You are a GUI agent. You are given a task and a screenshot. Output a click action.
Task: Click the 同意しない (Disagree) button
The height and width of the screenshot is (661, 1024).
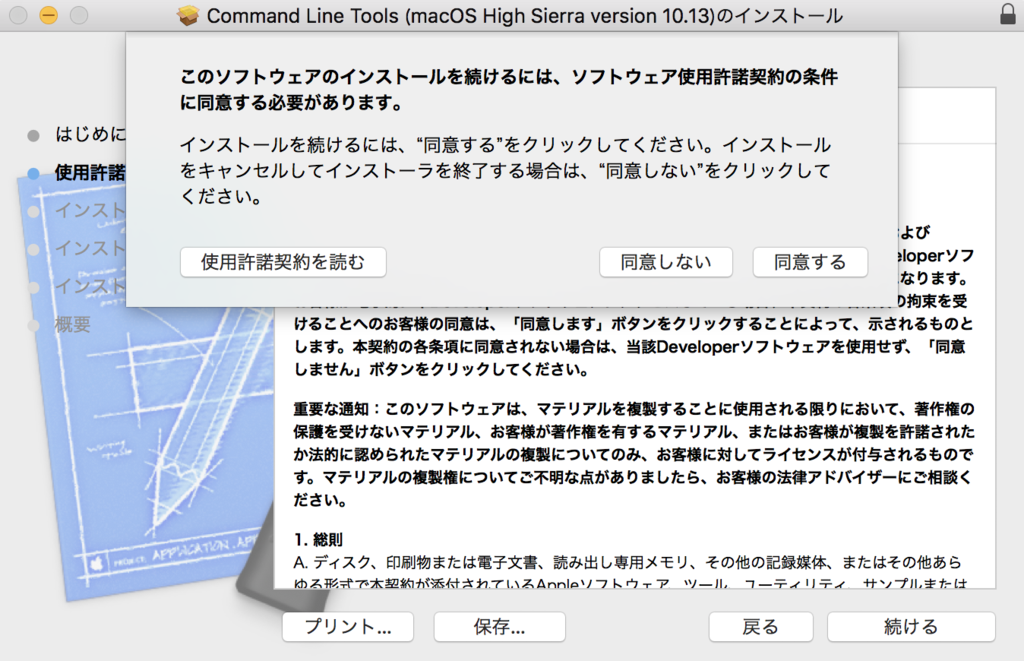tap(665, 262)
